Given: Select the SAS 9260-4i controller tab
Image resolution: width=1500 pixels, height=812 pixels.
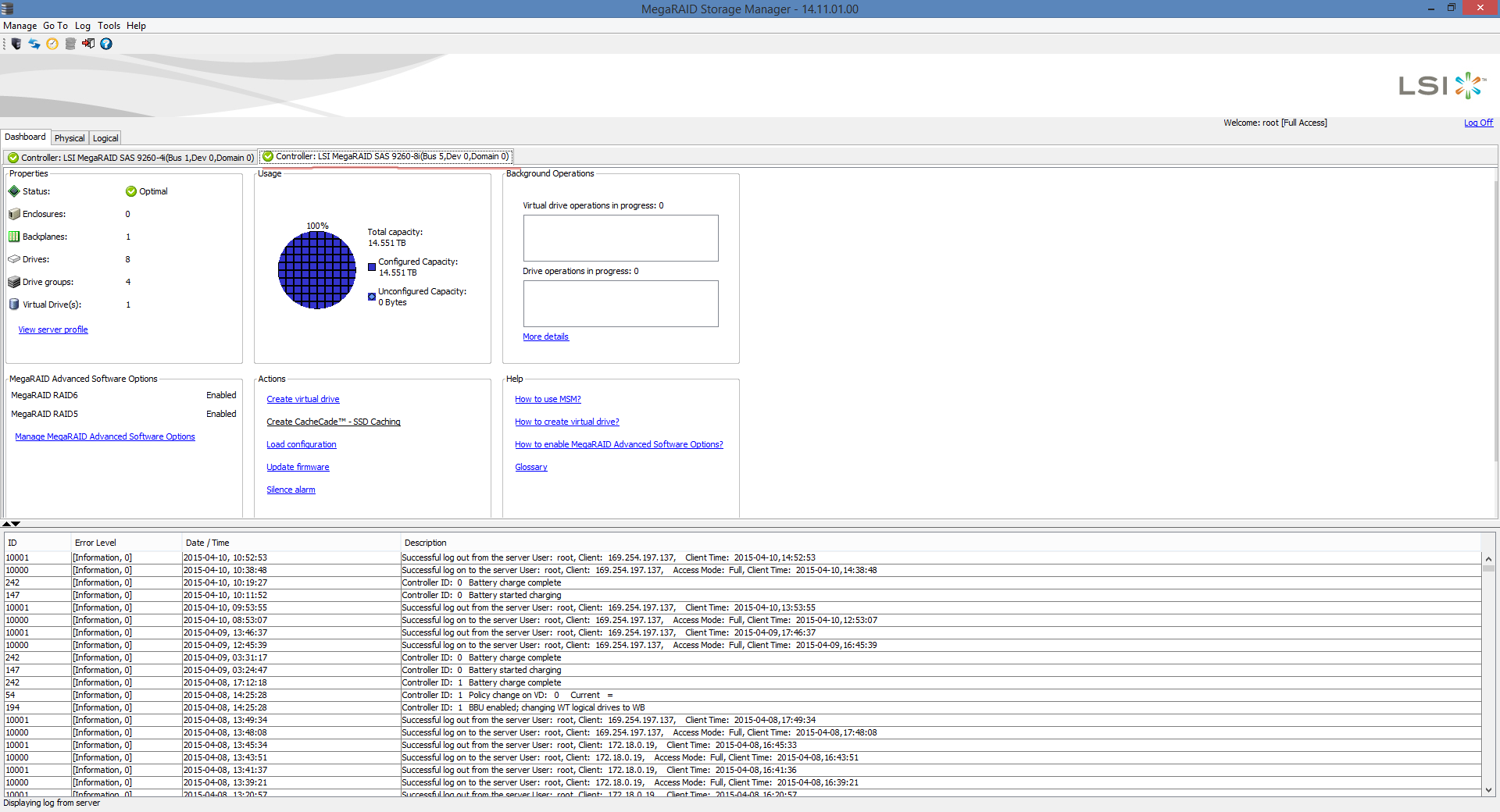Looking at the screenshot, I should pyautogui.click(x=131, y=158).
